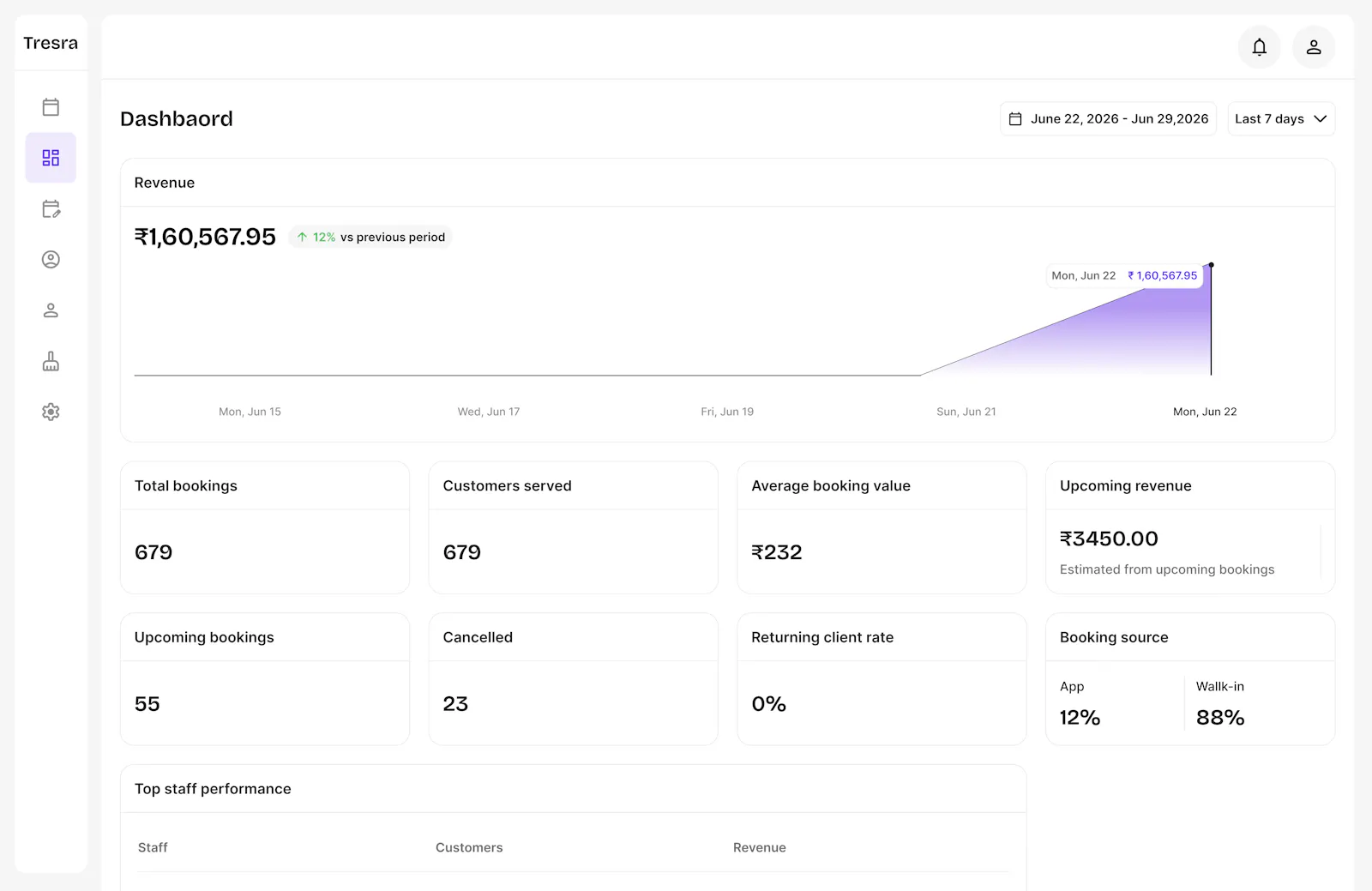The height and width of the screenshot is (891, 1372).
Task: Click the Total bookings card title
Action: (x=186, y=485)
